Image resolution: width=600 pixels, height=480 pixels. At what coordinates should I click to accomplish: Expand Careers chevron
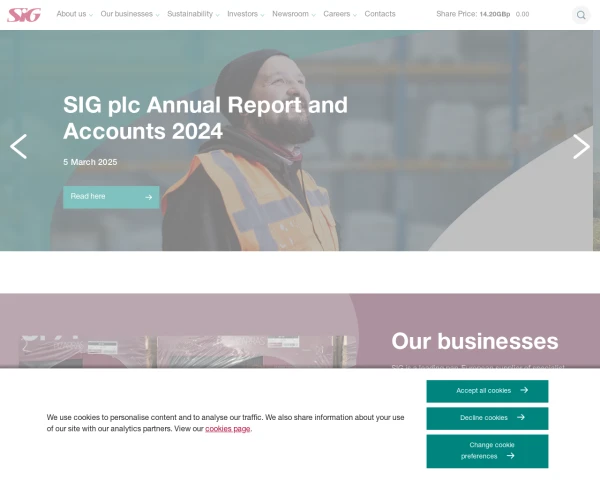pyautogui.click(x=355, y=15)
